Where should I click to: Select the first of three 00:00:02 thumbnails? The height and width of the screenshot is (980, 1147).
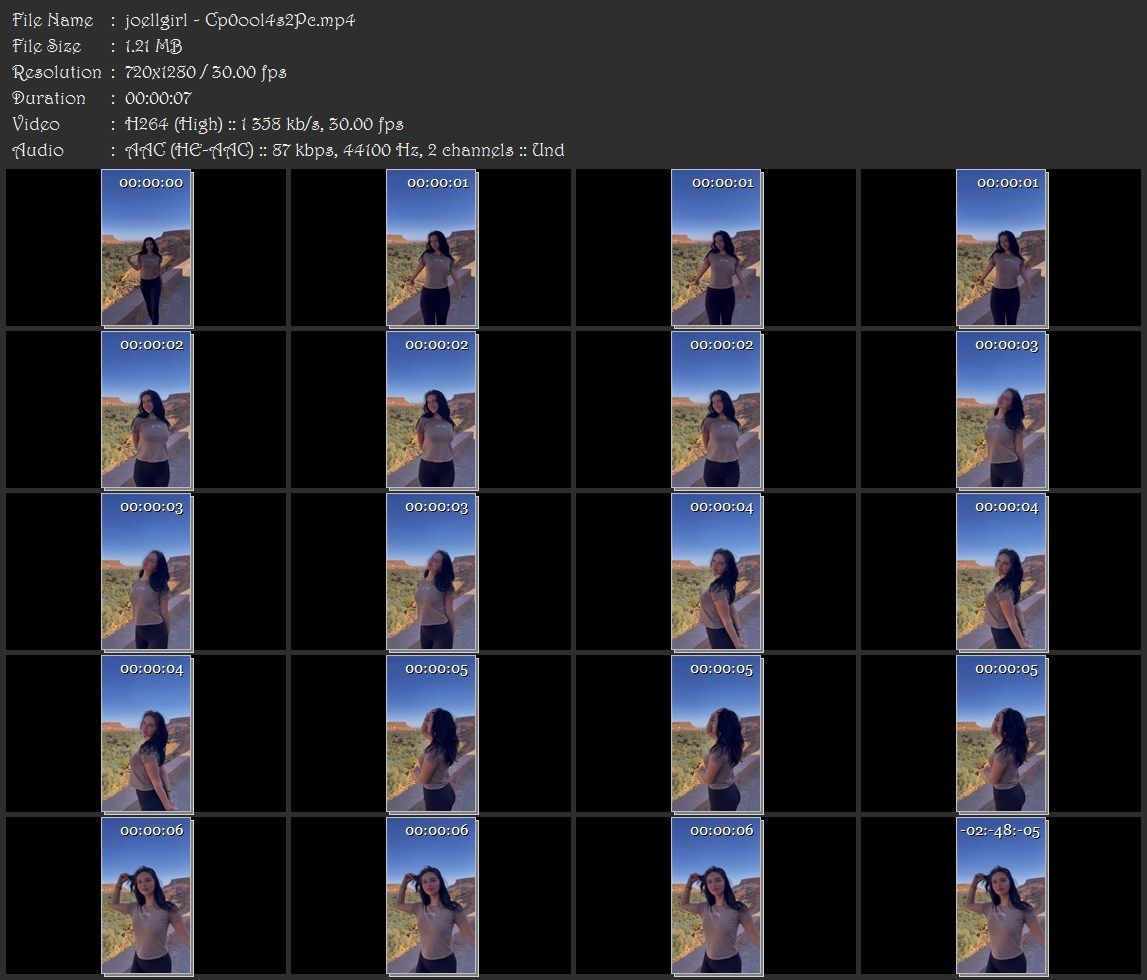coord(146,410)
